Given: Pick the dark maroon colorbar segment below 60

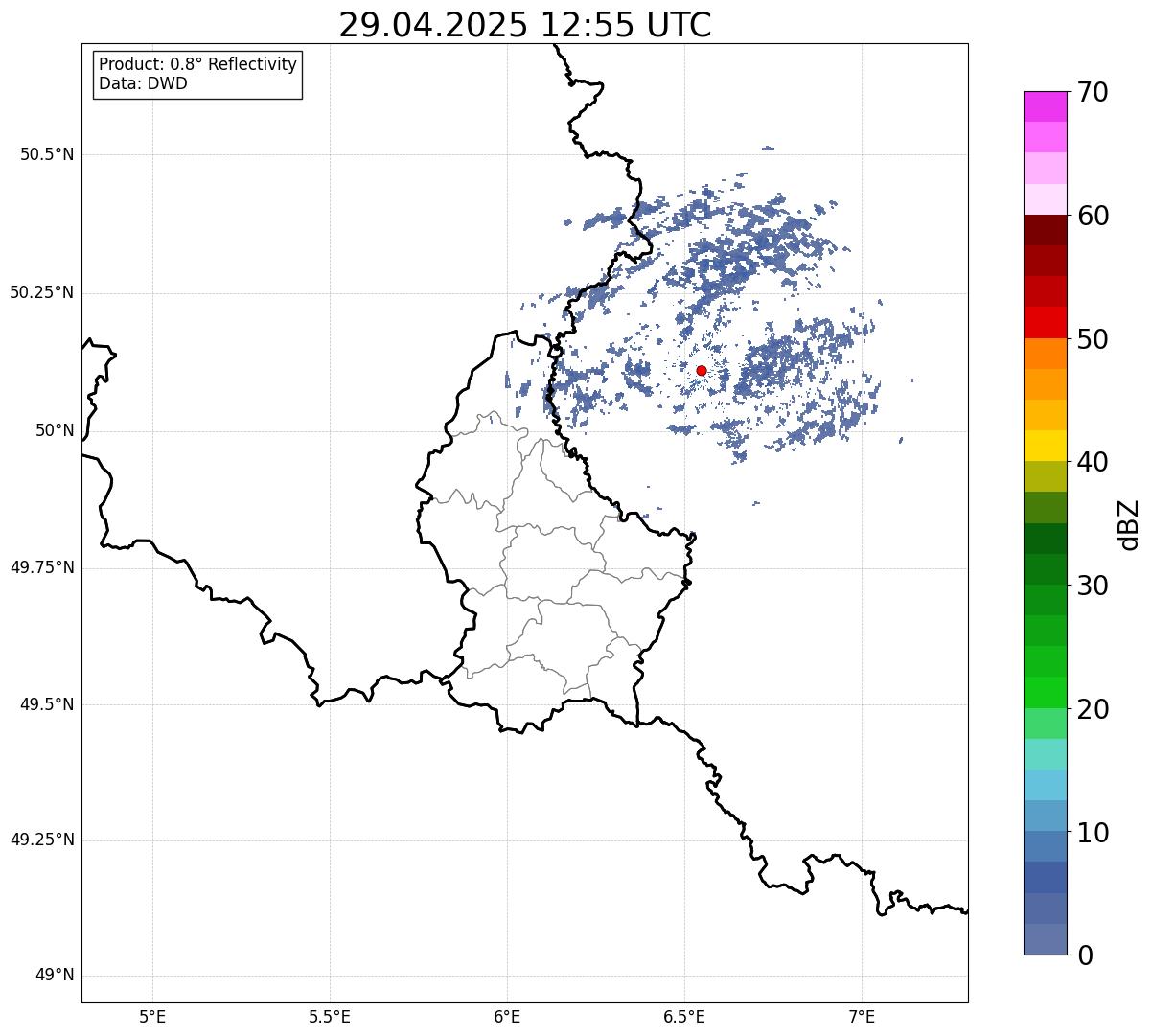Looking at the screenshot, I should 1045,230.
